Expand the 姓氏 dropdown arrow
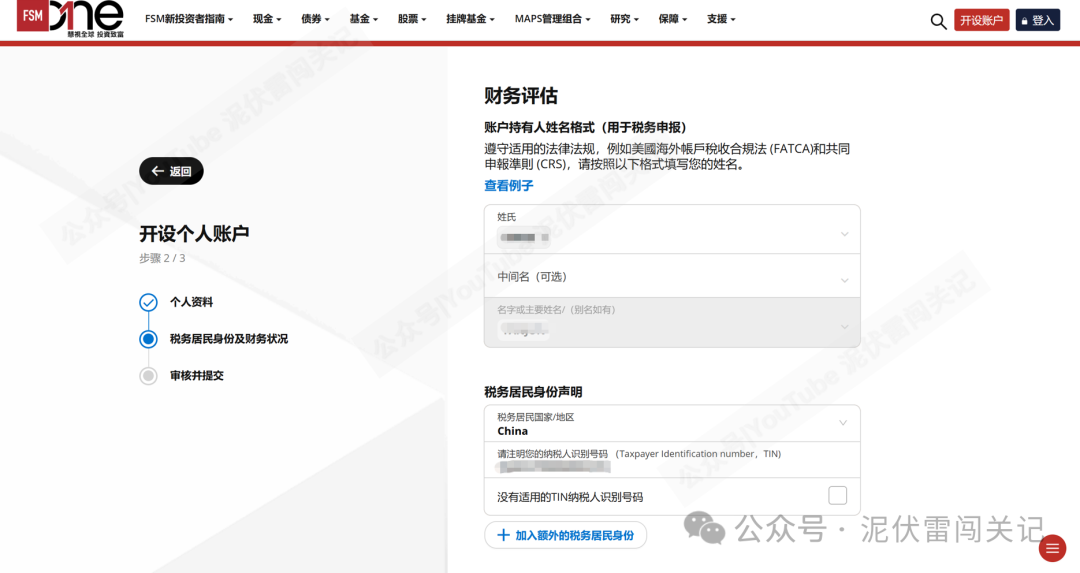1080x573 pixels. pyautogui.click(x=844, y=234)
